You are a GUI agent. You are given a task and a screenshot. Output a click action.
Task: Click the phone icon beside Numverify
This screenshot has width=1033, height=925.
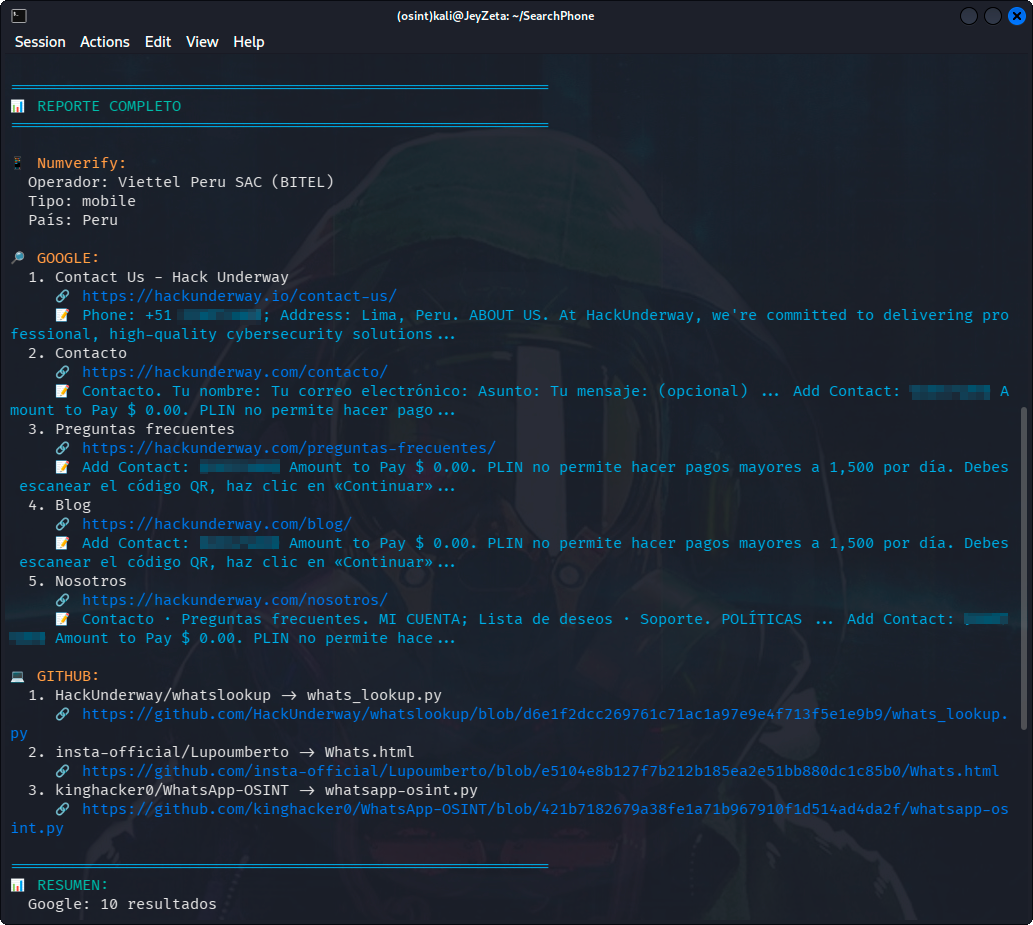(18, 163)
